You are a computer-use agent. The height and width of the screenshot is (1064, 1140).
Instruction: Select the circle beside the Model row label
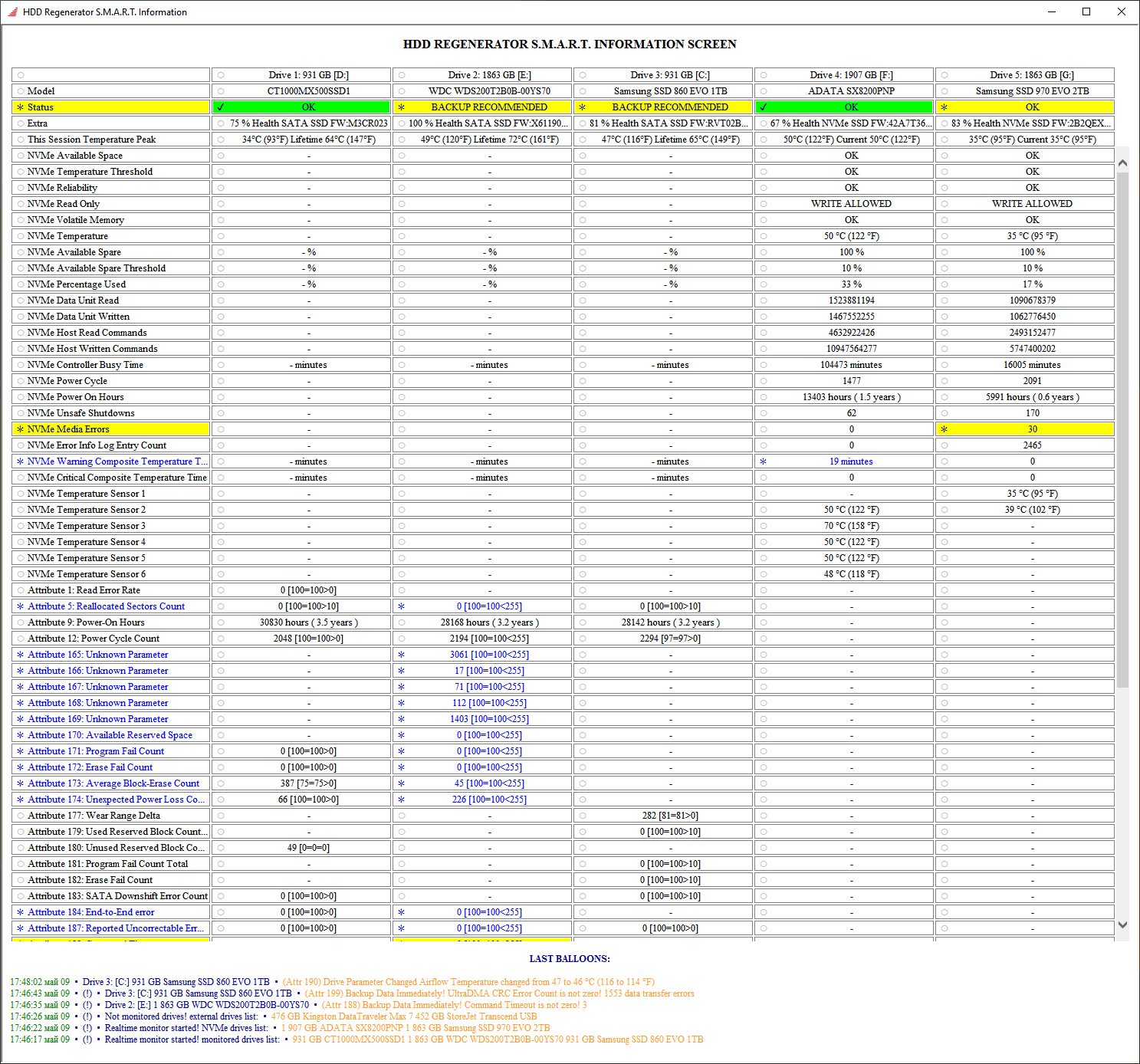[x=21, y=91]
